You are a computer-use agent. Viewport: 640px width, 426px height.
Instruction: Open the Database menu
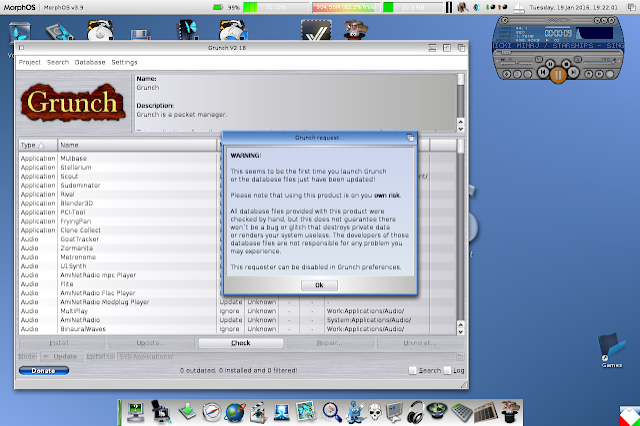(90, 62)
